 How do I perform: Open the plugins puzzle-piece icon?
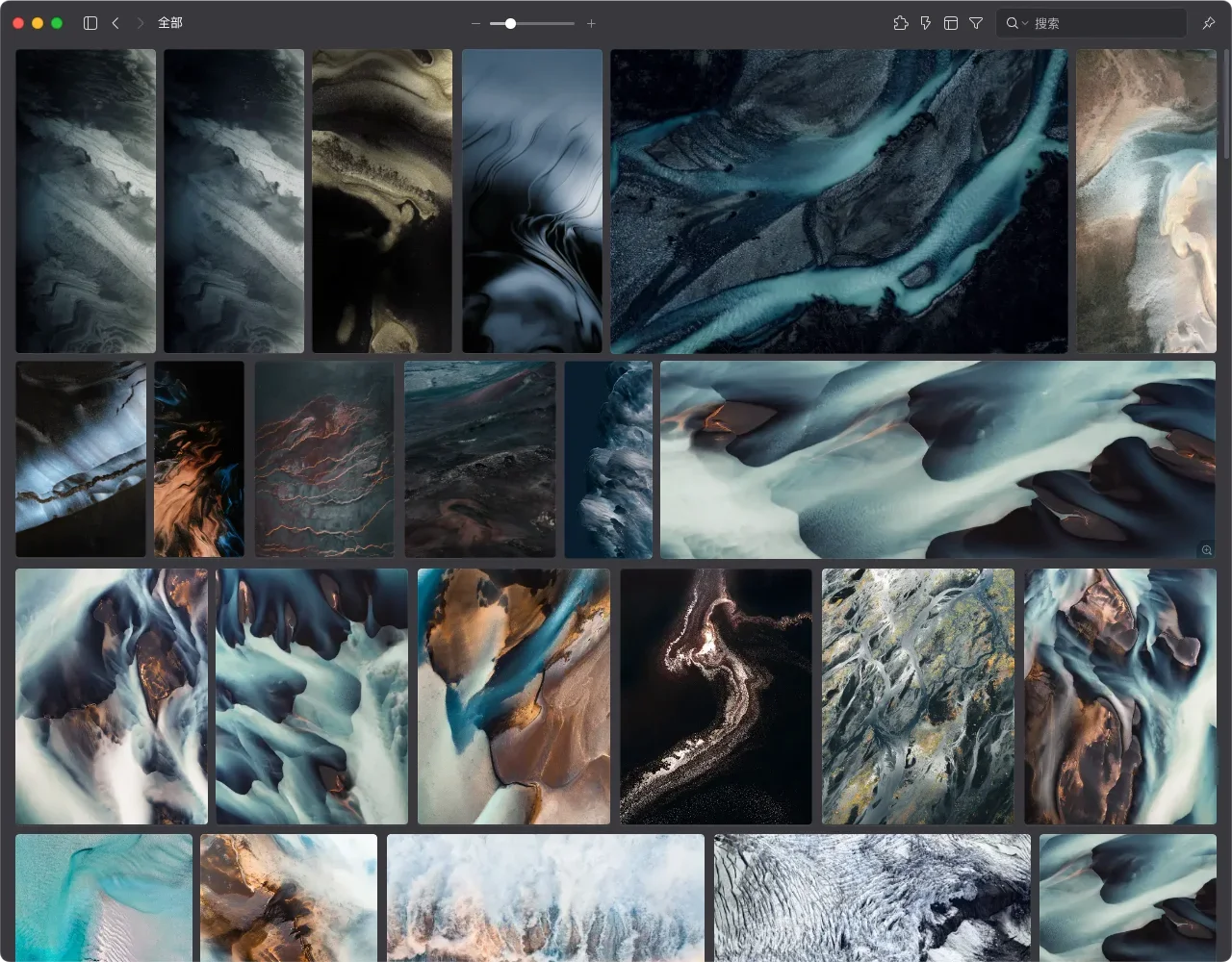[x=901, y=23]
